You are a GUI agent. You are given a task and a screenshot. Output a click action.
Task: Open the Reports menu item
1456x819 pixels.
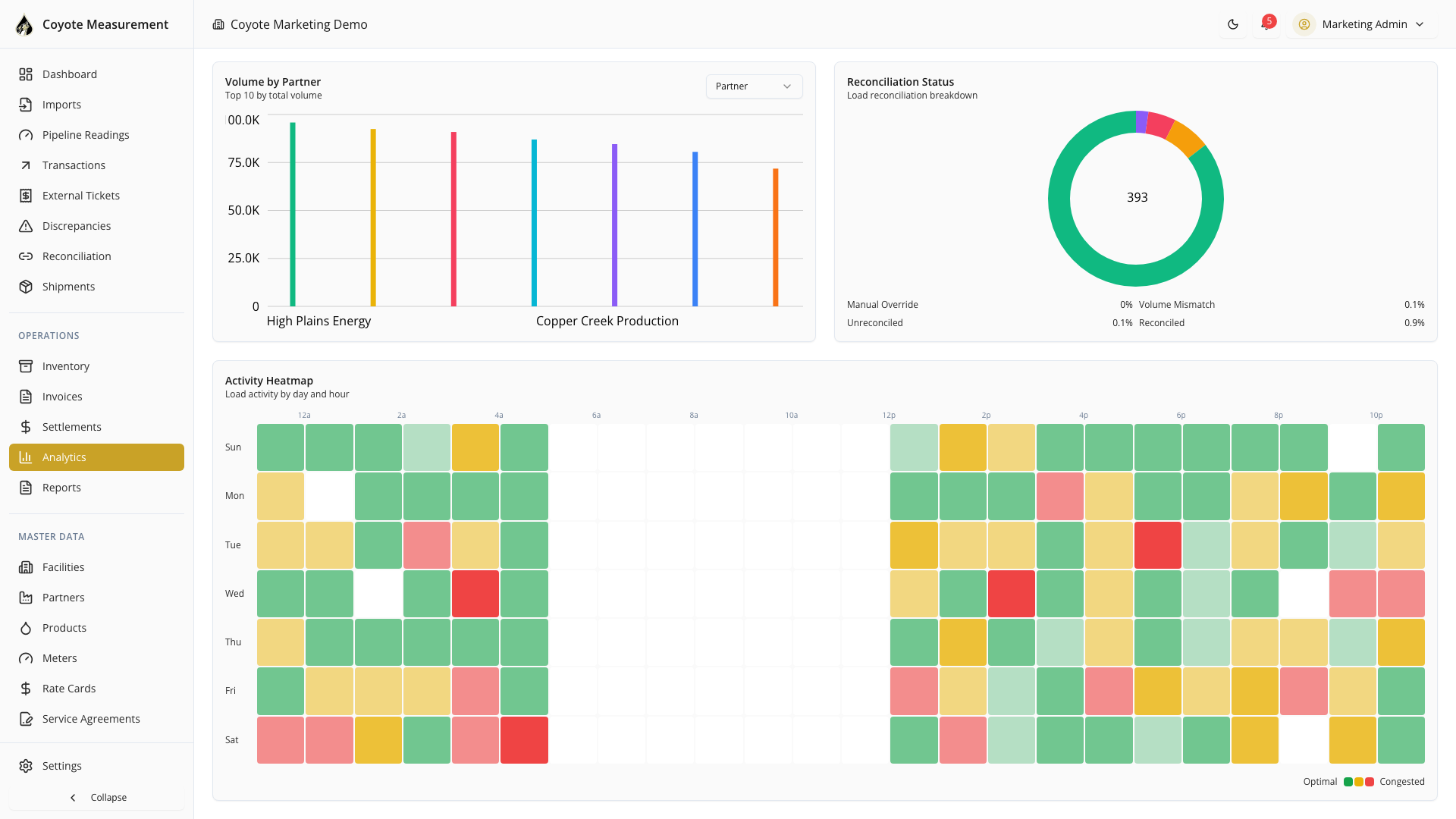(x=61, y=488)
